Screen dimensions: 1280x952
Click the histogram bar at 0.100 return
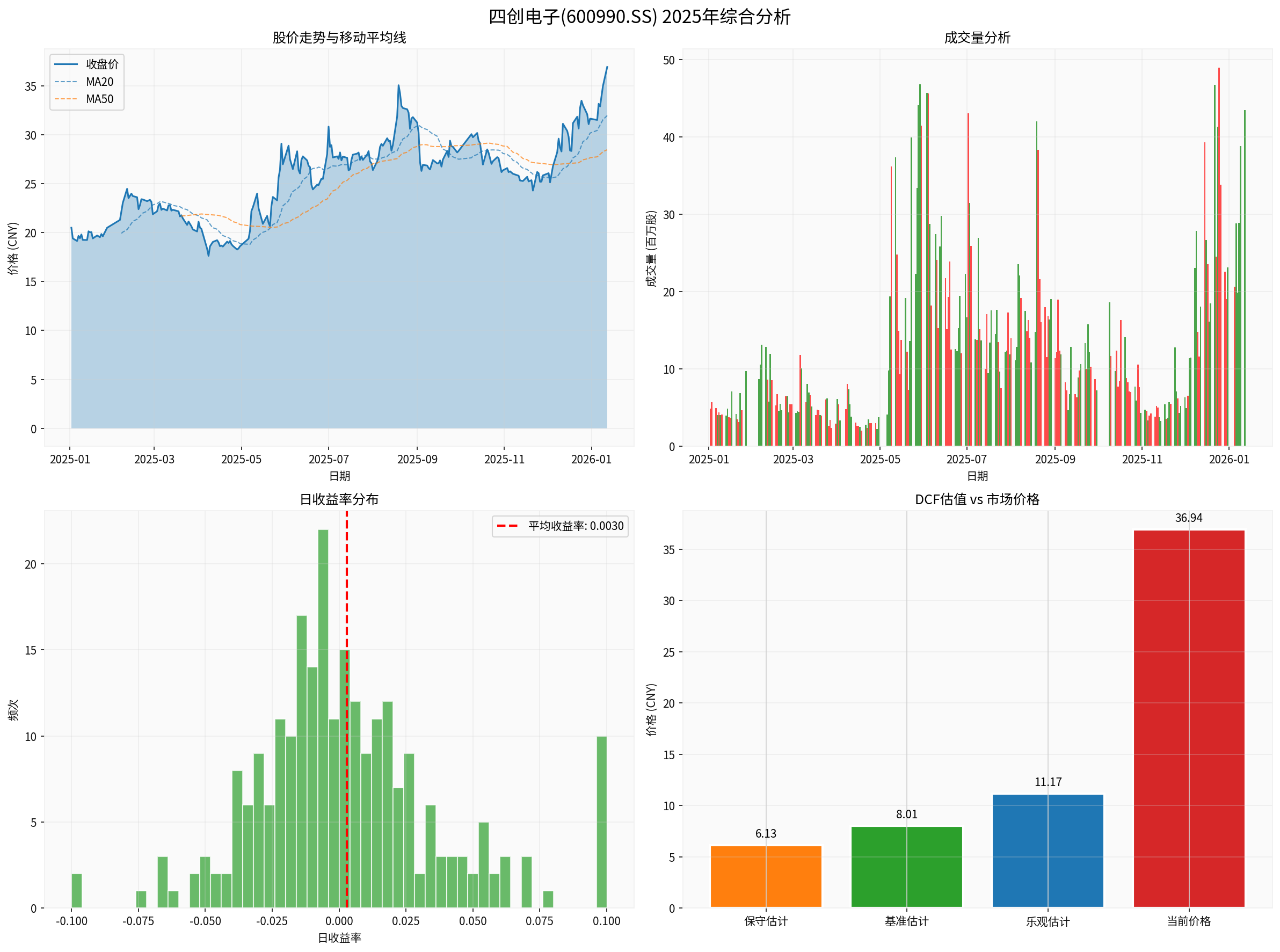tap(602, 823)
